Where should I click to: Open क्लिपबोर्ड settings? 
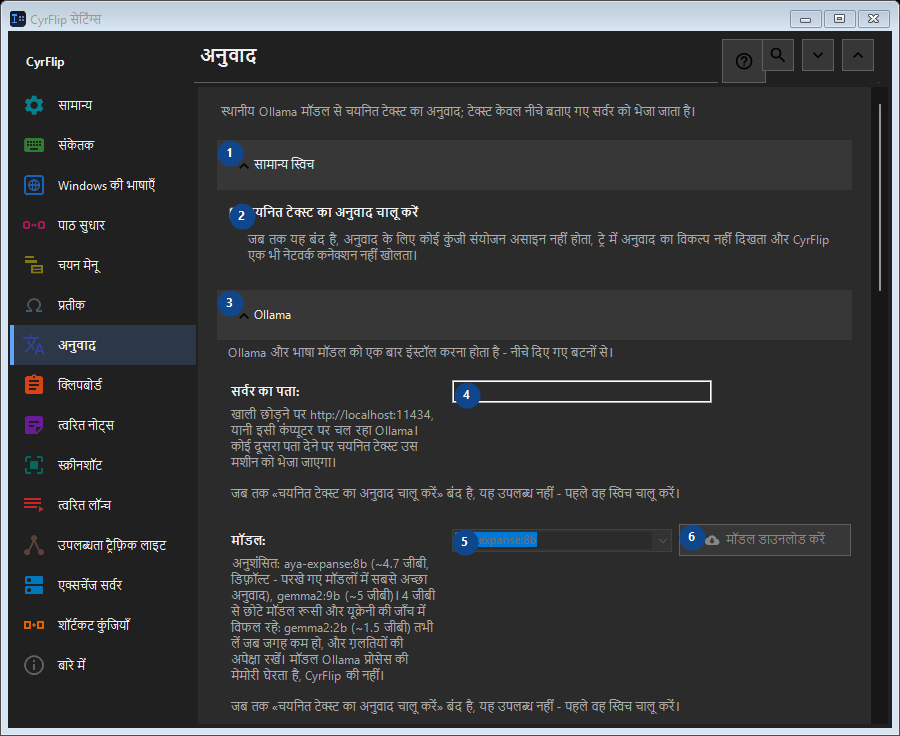(x=103, y=385)
